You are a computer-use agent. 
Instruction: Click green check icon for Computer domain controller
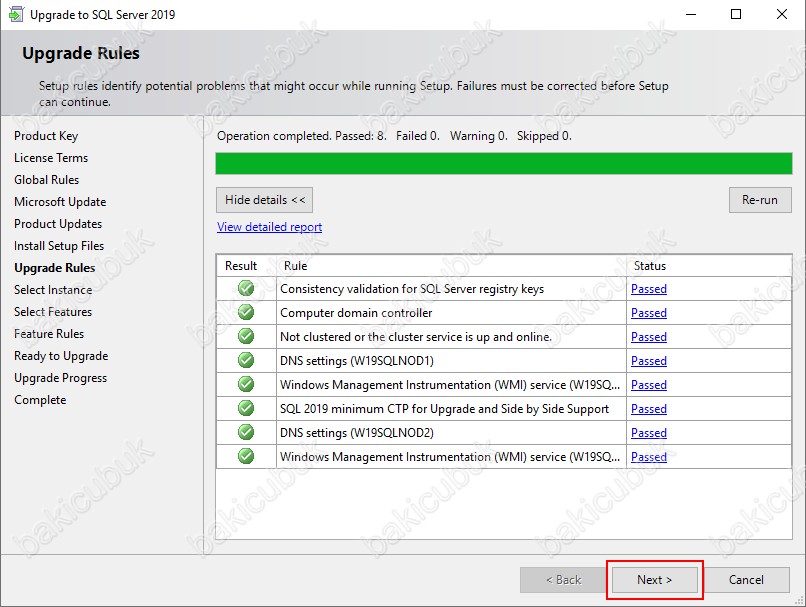click(x=246, y=312)
